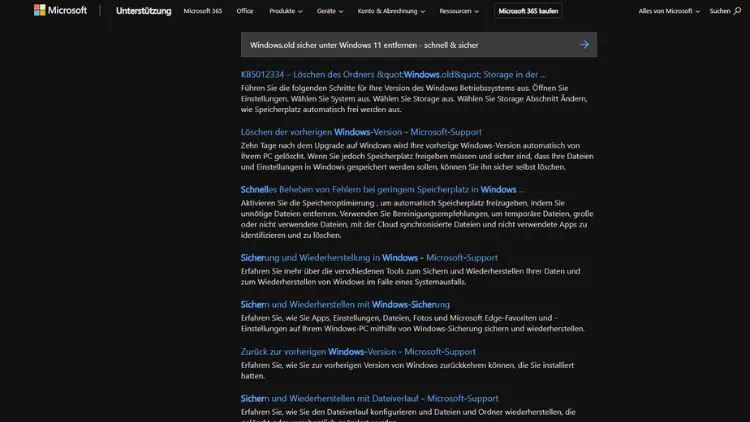Expand the Produkte dropdown

point(286,11)
